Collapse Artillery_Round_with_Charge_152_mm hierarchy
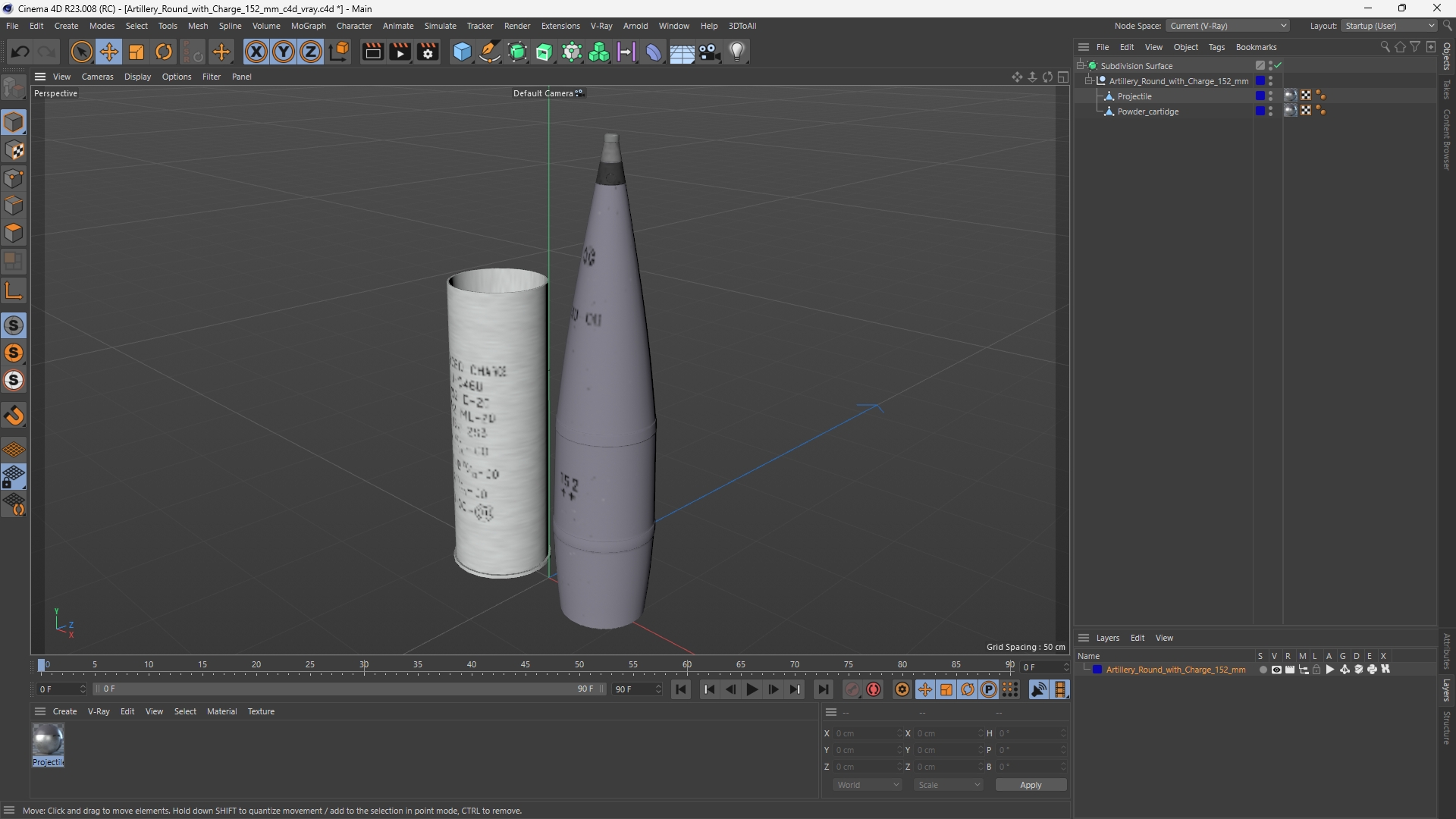The width and height of the screenshot is (1456, 819). [x=1089, y=81]
